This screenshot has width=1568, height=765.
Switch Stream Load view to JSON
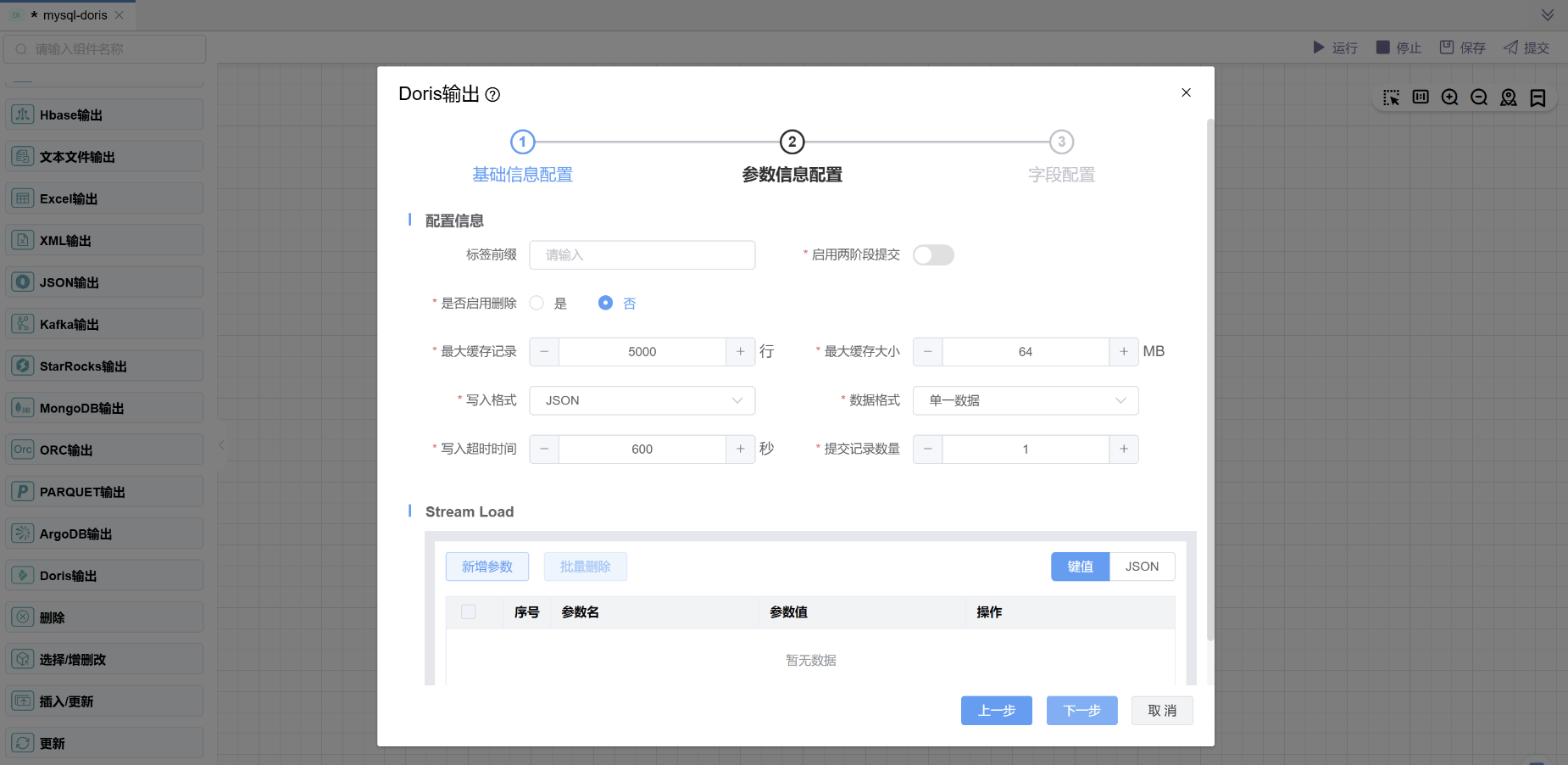1142,567
